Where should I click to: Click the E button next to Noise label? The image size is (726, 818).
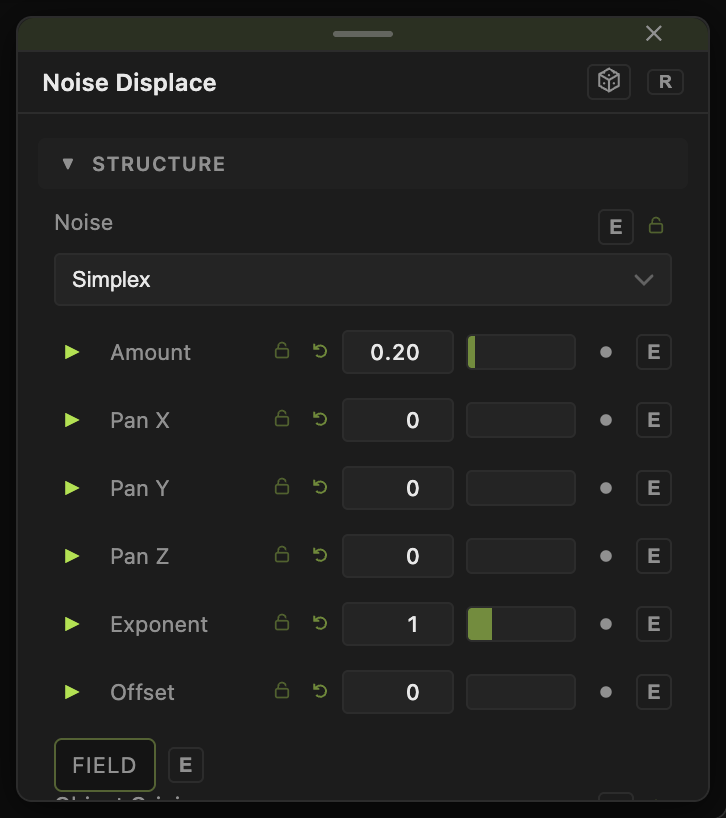click(x=615, y=227)
